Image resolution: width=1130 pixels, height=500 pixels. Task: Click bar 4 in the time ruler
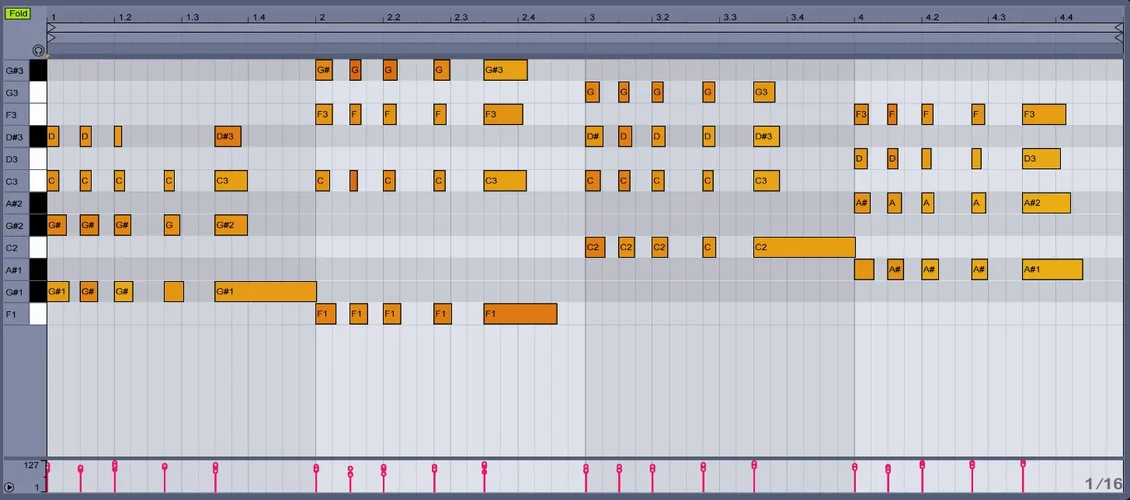(860, 17)
